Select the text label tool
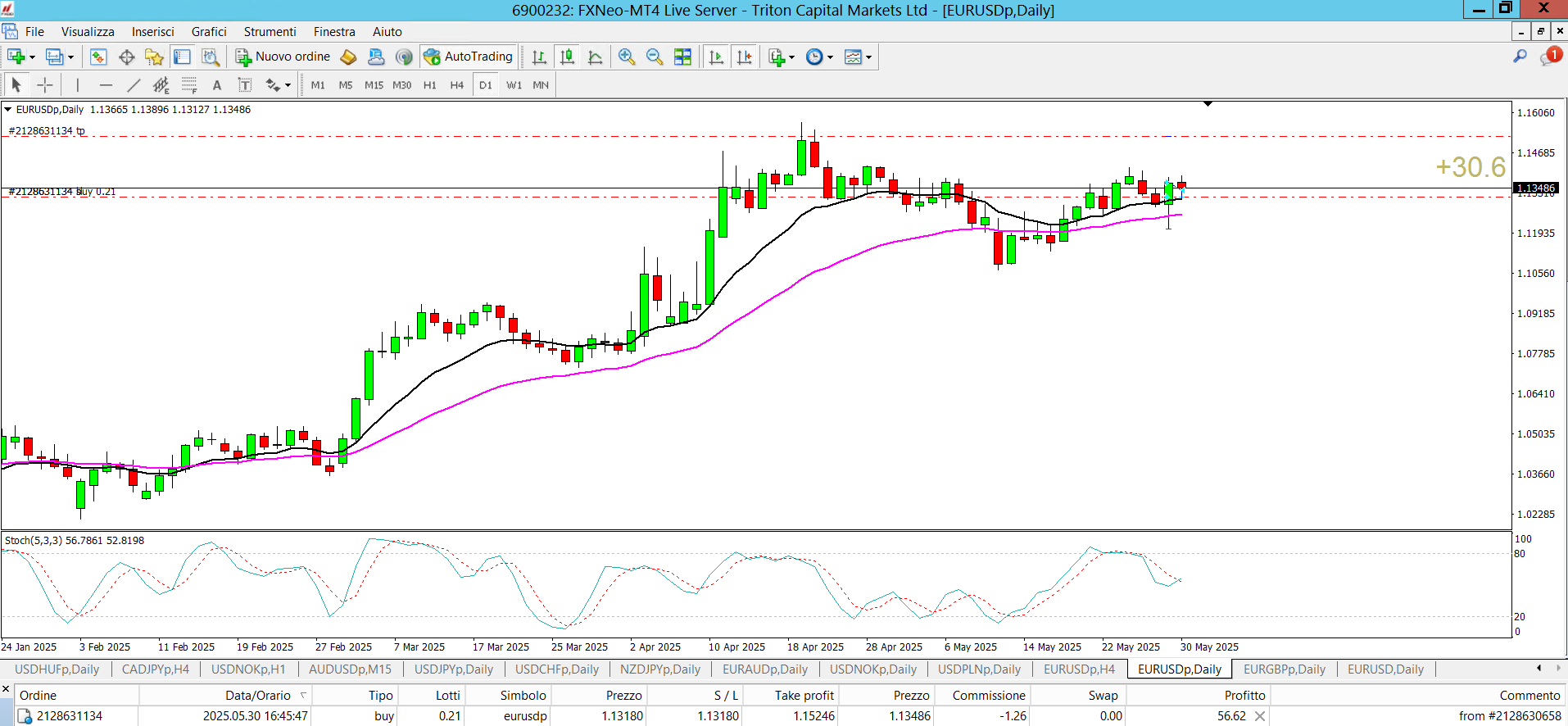 [245, 84]
